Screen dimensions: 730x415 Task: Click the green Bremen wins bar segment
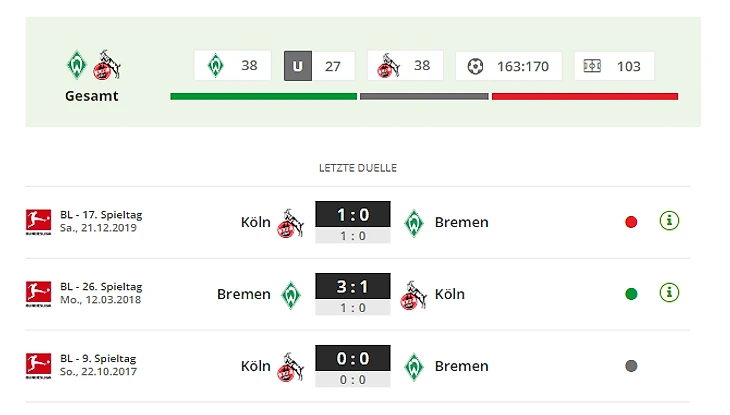pyautogui.click(x=264, y=96)
